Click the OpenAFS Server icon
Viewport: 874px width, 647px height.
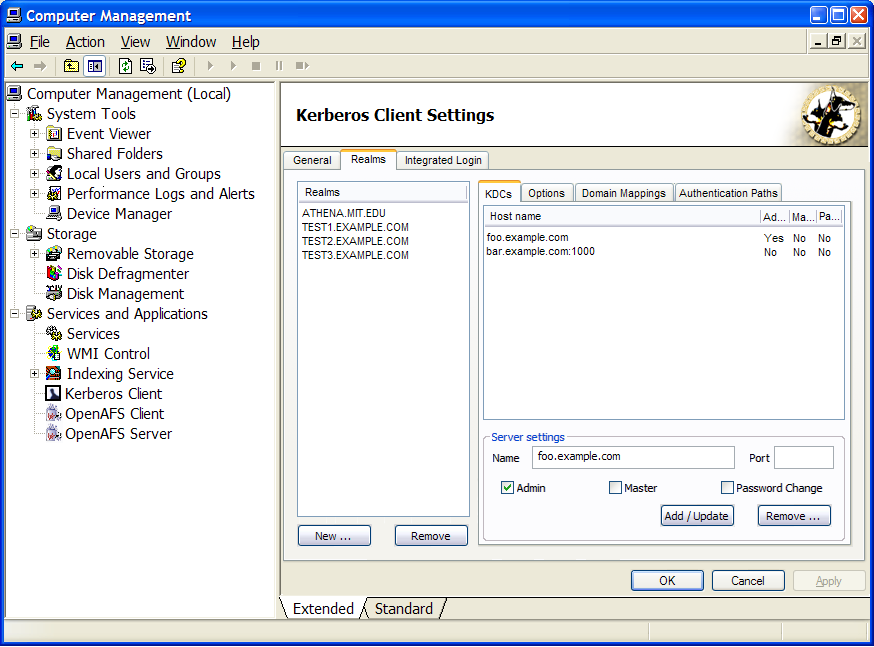[x=53, y=434]
